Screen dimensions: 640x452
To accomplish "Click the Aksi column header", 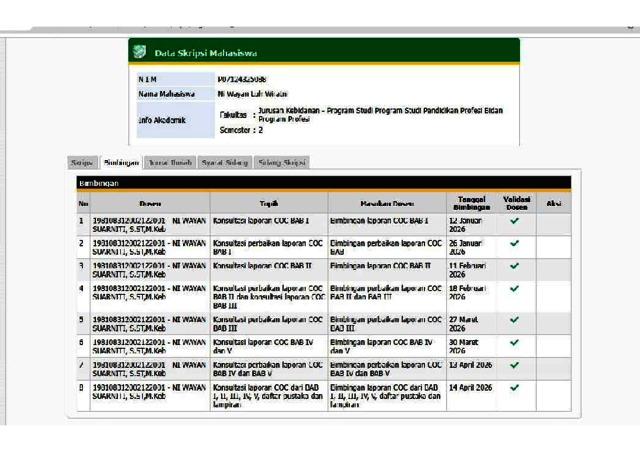I will 554,203.
